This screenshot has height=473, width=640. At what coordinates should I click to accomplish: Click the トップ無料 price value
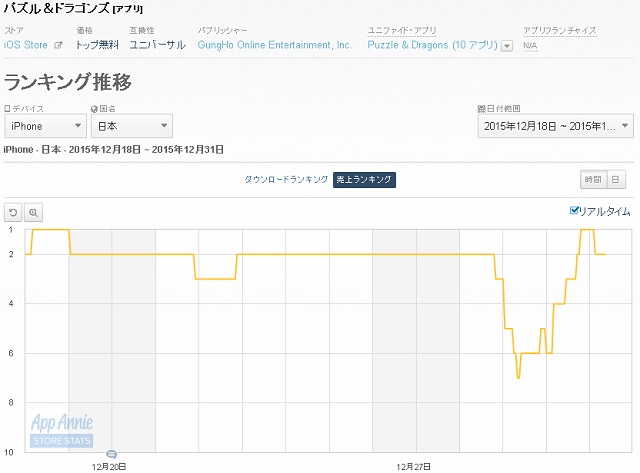pos(97,45)
